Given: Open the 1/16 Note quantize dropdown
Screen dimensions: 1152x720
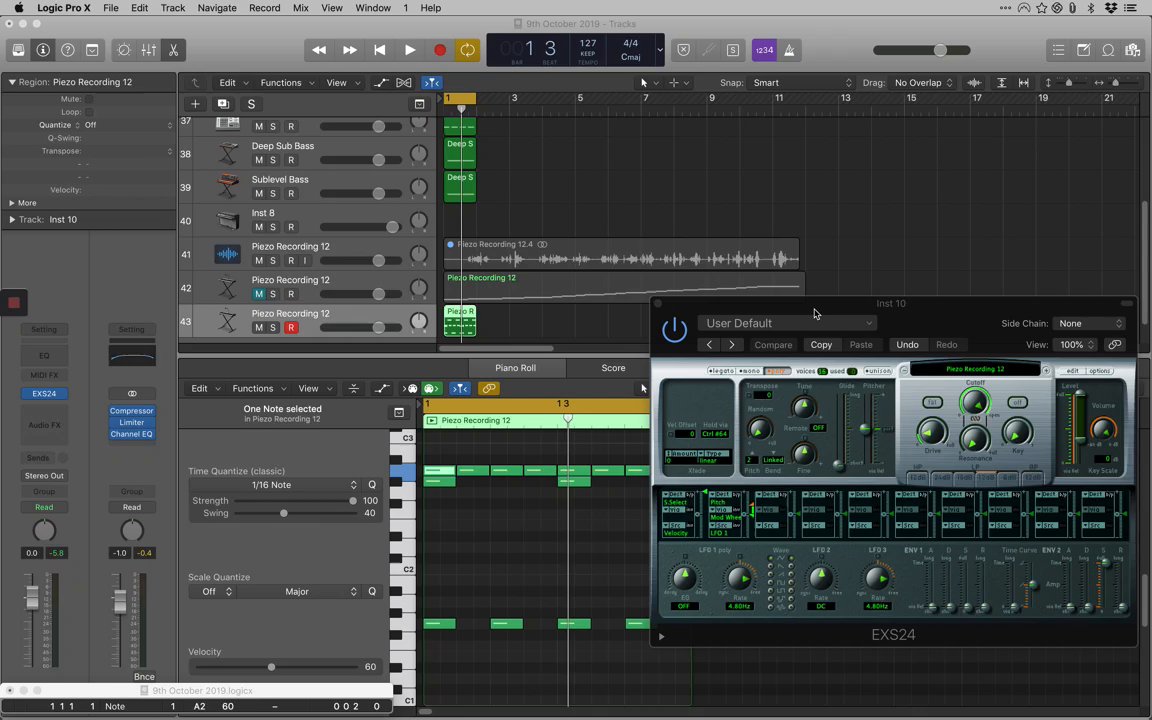Looking at the screenshot, I should click(273, 485).
